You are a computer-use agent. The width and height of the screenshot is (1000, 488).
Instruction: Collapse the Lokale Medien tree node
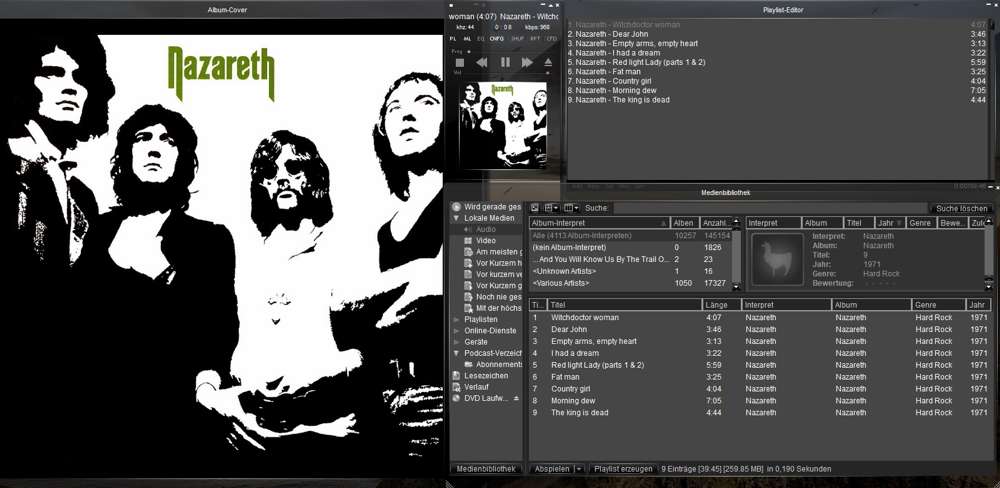(457, 218)
